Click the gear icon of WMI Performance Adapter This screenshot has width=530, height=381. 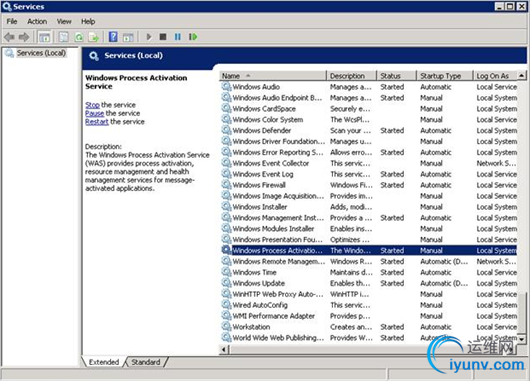point(226,315)
